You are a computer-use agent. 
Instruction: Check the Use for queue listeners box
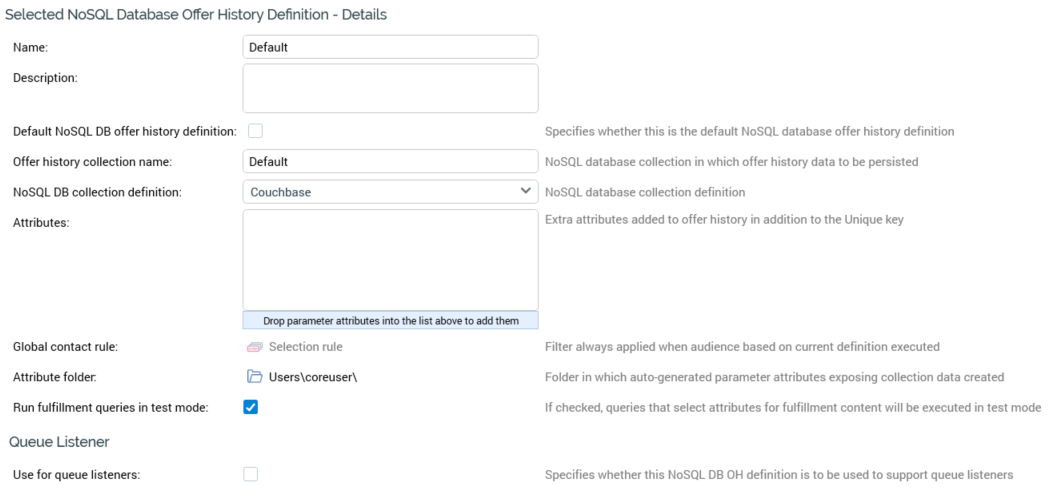pos(251,474)
